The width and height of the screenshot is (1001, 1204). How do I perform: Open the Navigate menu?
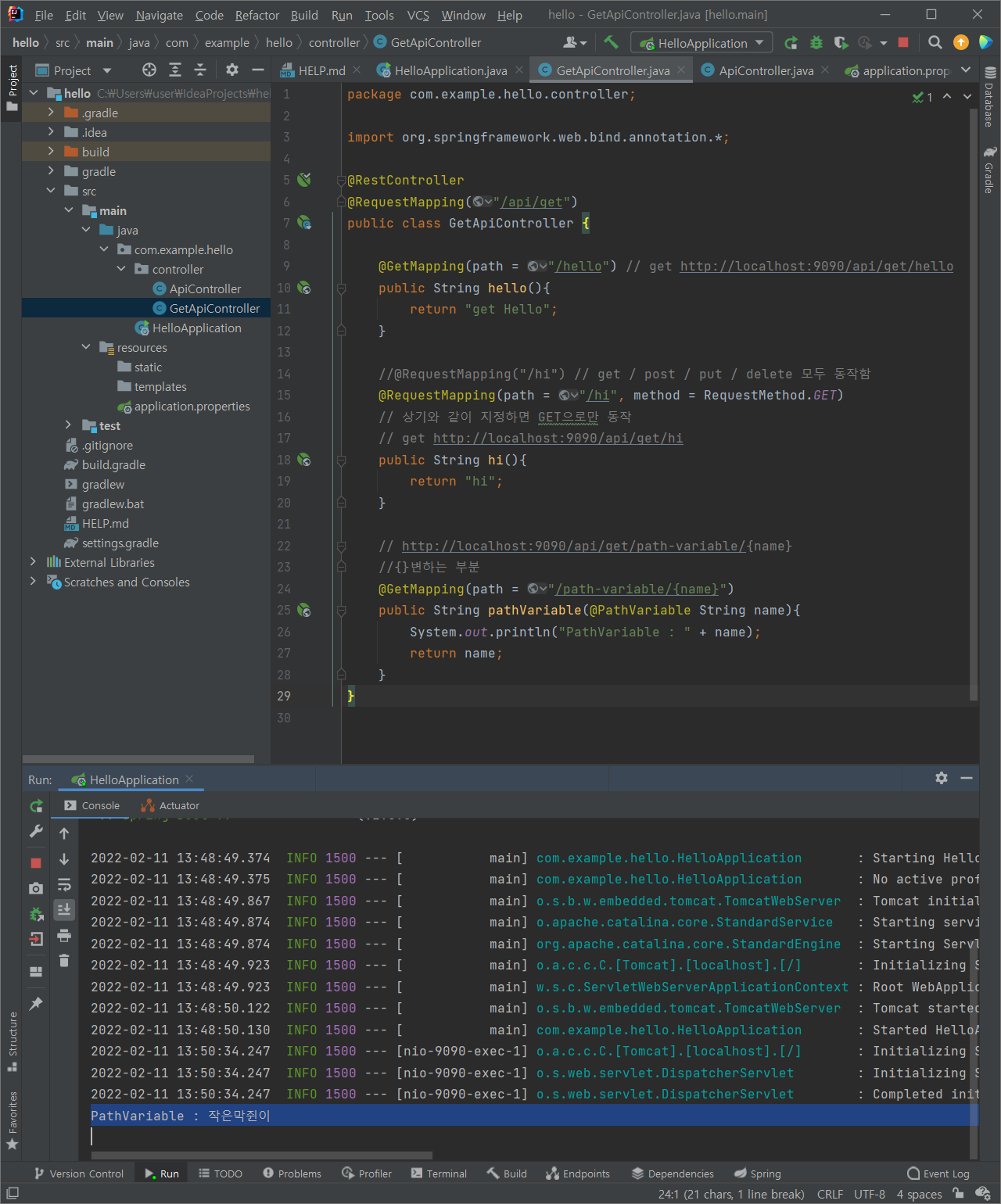tap(160, 15)
